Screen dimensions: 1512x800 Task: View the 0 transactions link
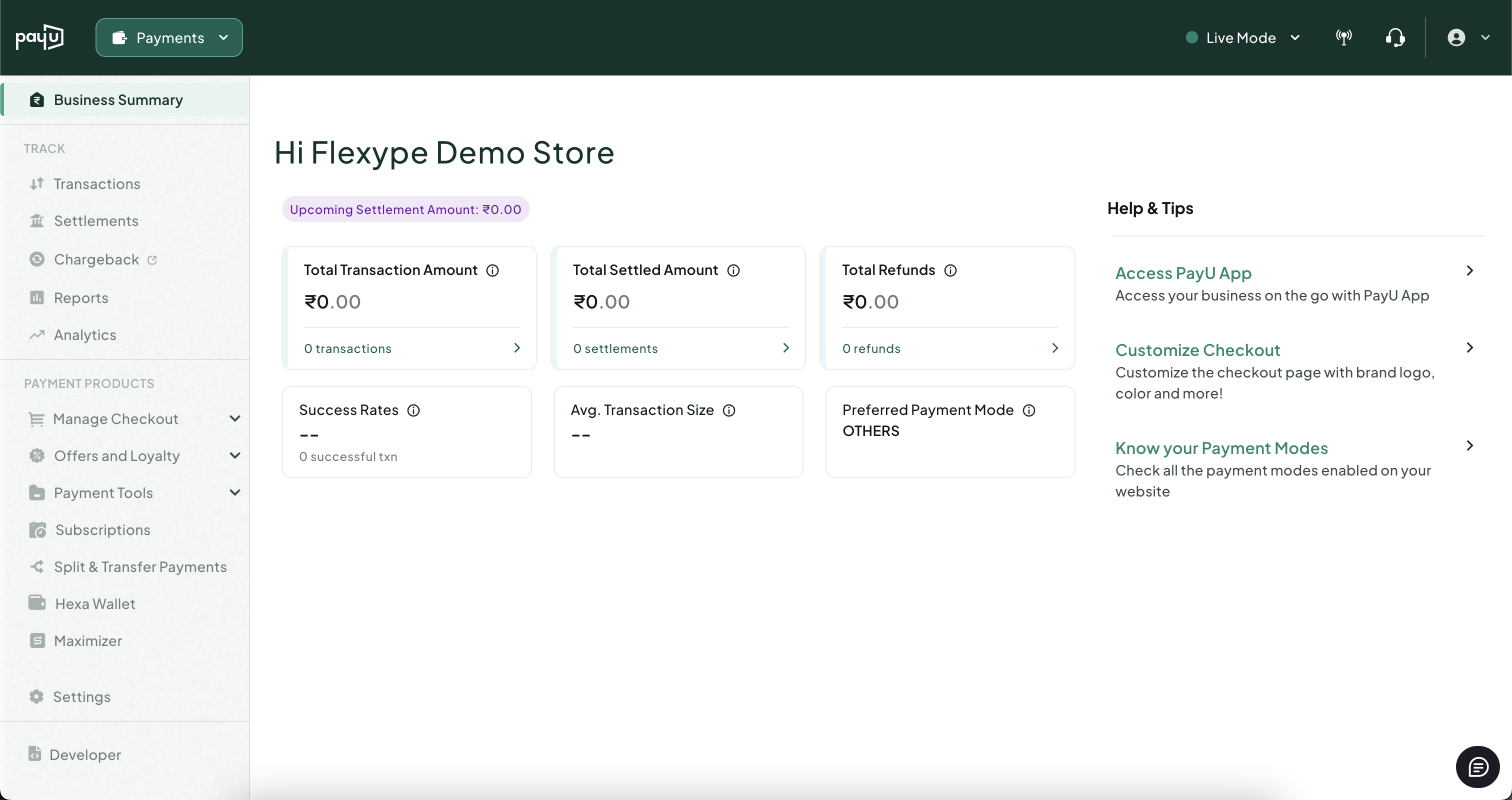click(347, 348)
